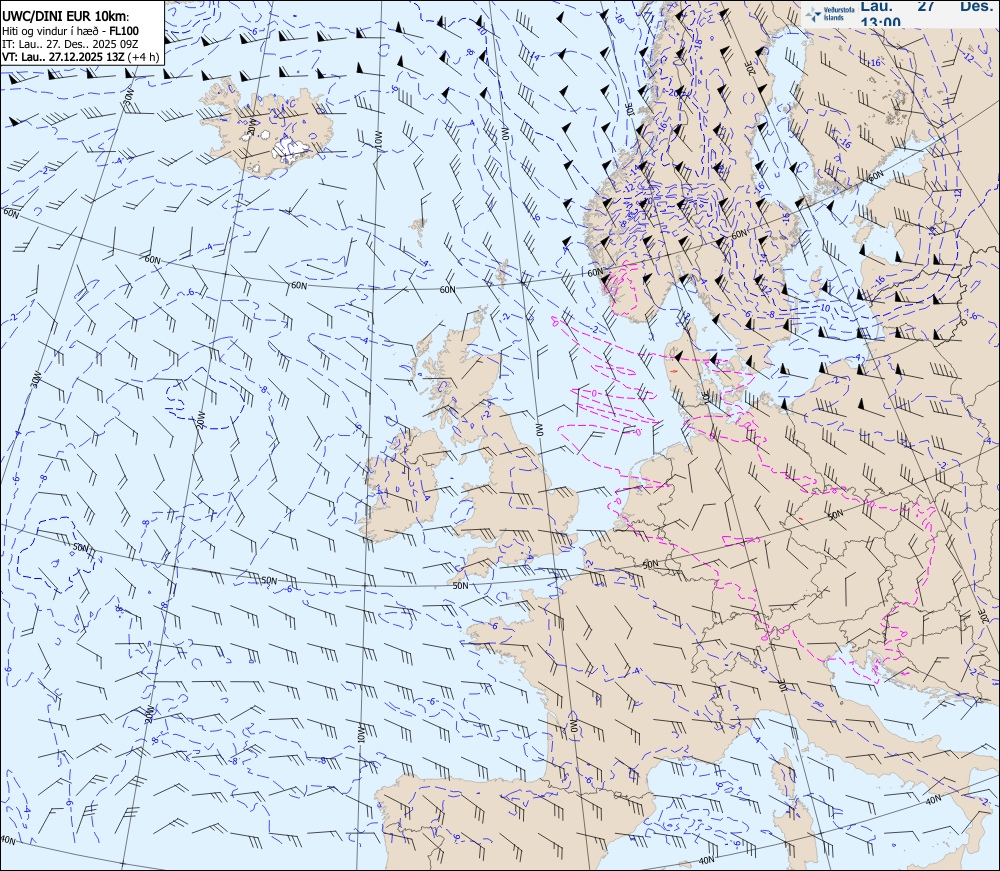1000x871 pixels.
Task: Select the '13:00' time in header
Action: point(880,22)
